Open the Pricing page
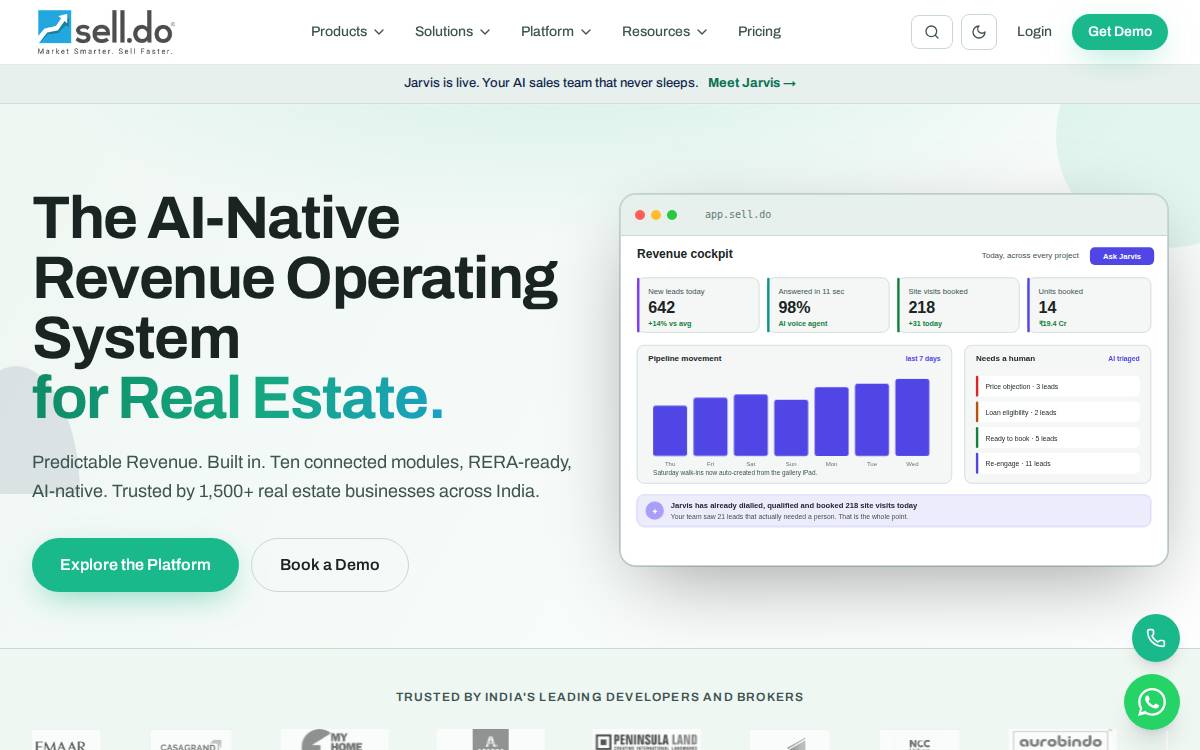This screenshot has height=750, width=1200. pyautogui.click(x=759, y=32)
